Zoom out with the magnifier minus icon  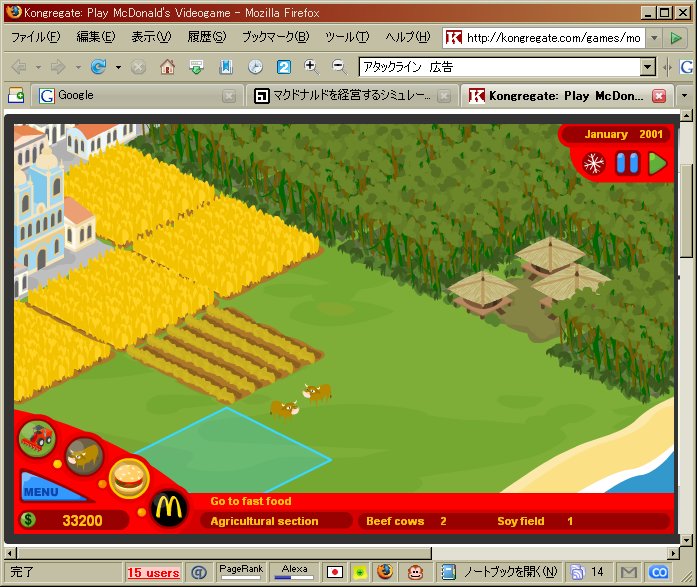[339, 67]
